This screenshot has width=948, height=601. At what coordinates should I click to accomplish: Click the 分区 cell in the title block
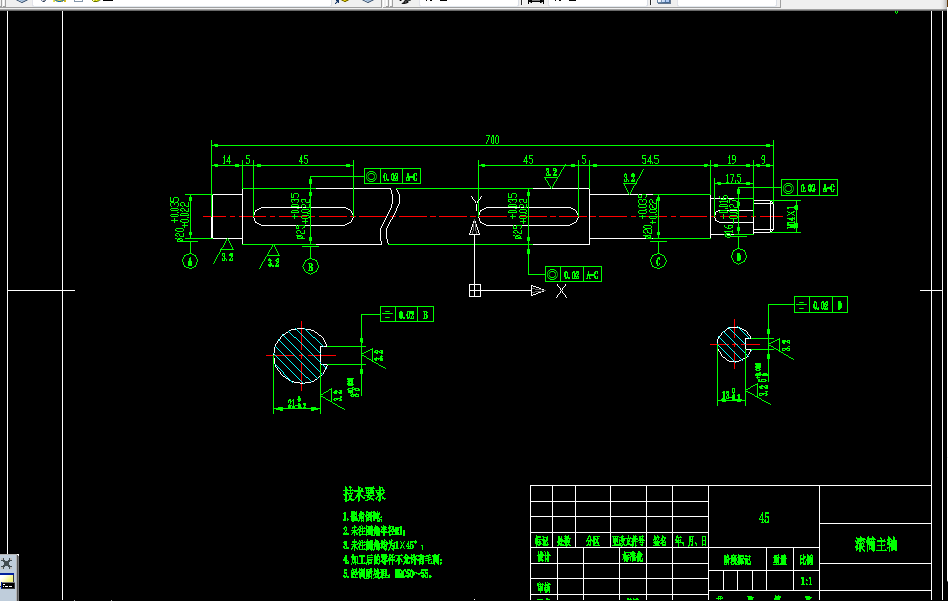tap(592, 541)
